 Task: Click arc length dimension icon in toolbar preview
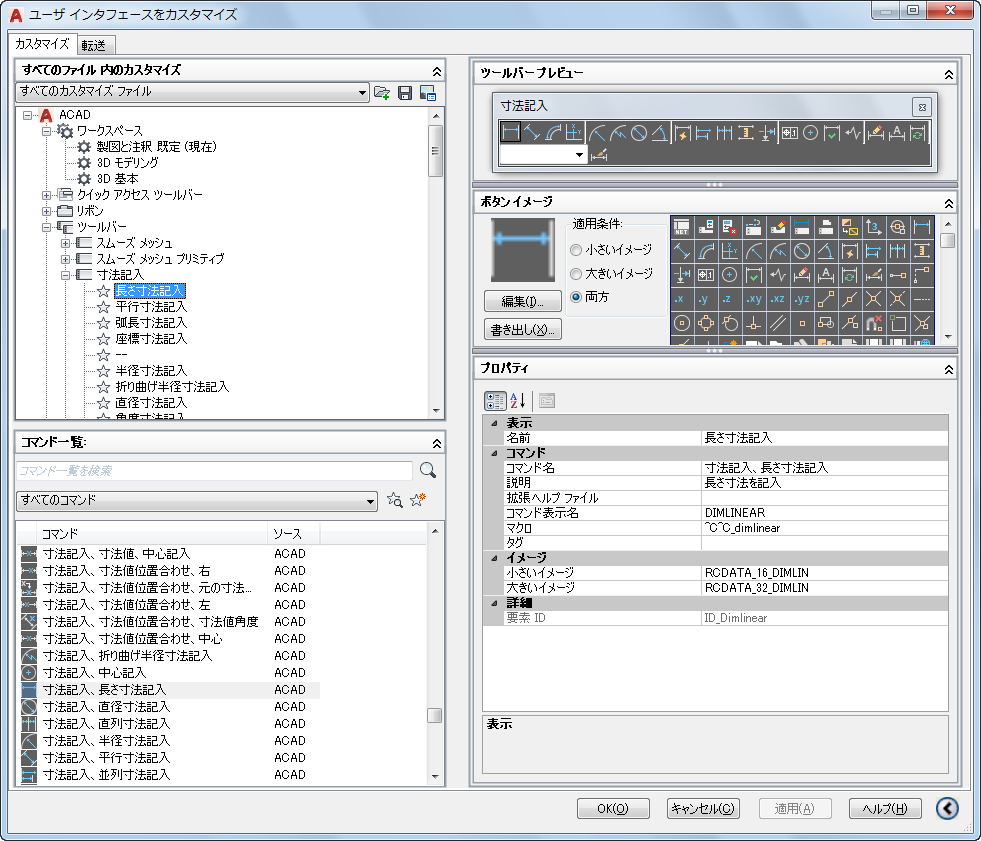pos(553,133)
